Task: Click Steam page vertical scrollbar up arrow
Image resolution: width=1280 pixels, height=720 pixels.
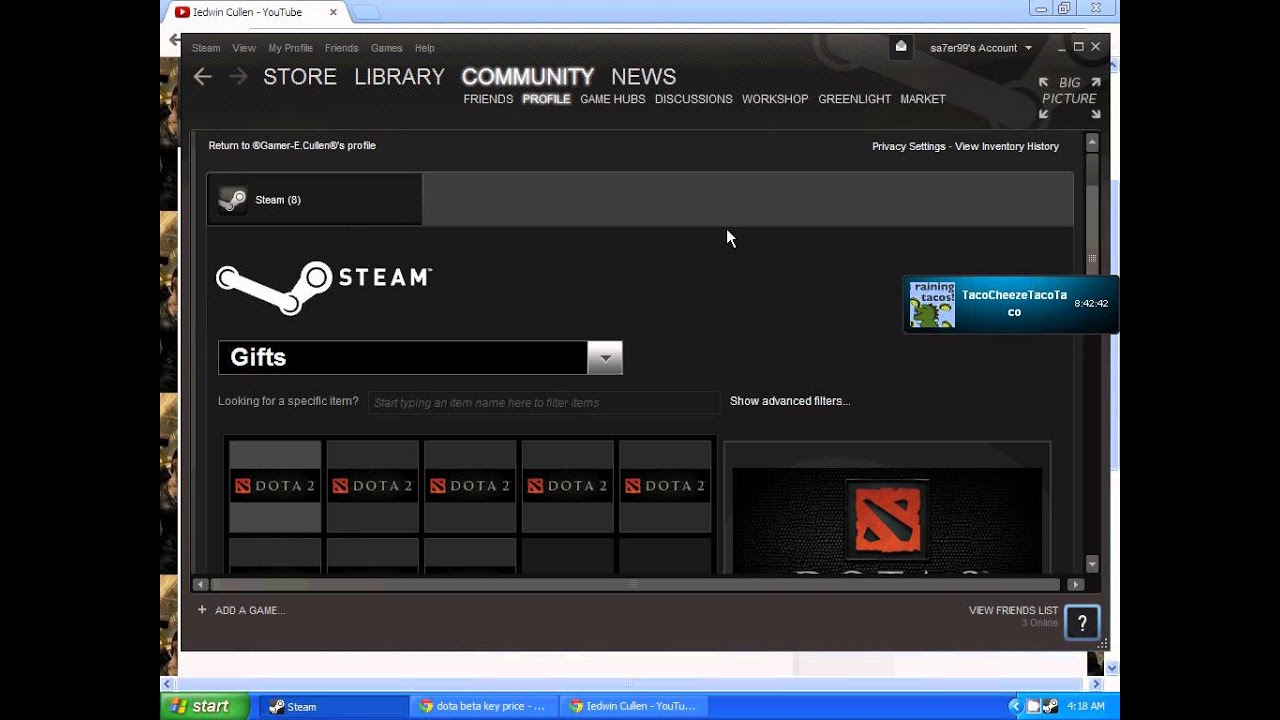Action: click(x=1092, y=142)
